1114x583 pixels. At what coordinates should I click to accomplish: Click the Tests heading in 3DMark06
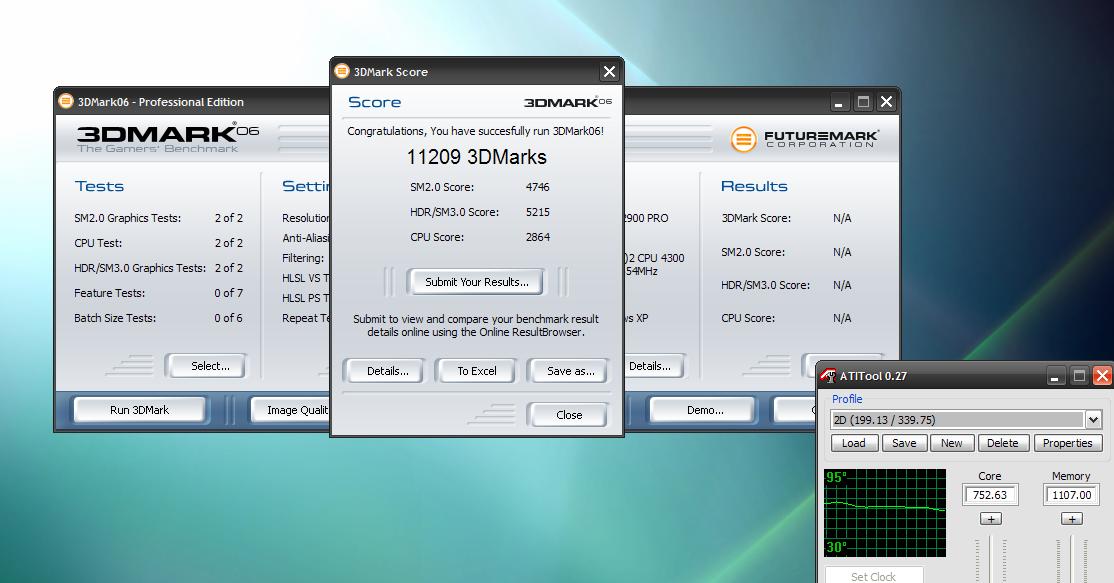click(x=99, y=186)
